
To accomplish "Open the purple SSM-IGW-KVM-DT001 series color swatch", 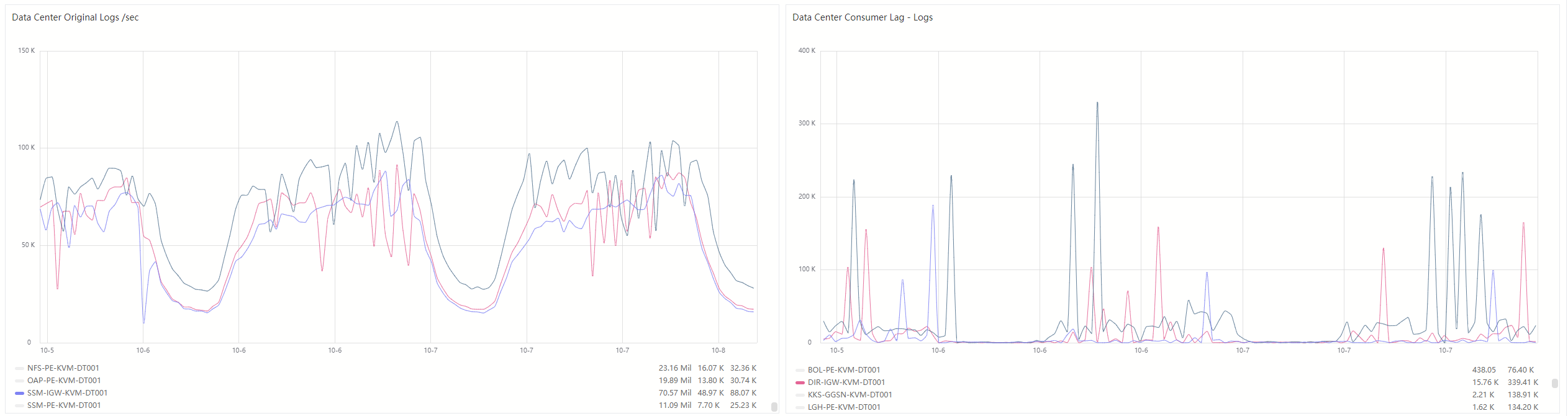I will point(19,393).
